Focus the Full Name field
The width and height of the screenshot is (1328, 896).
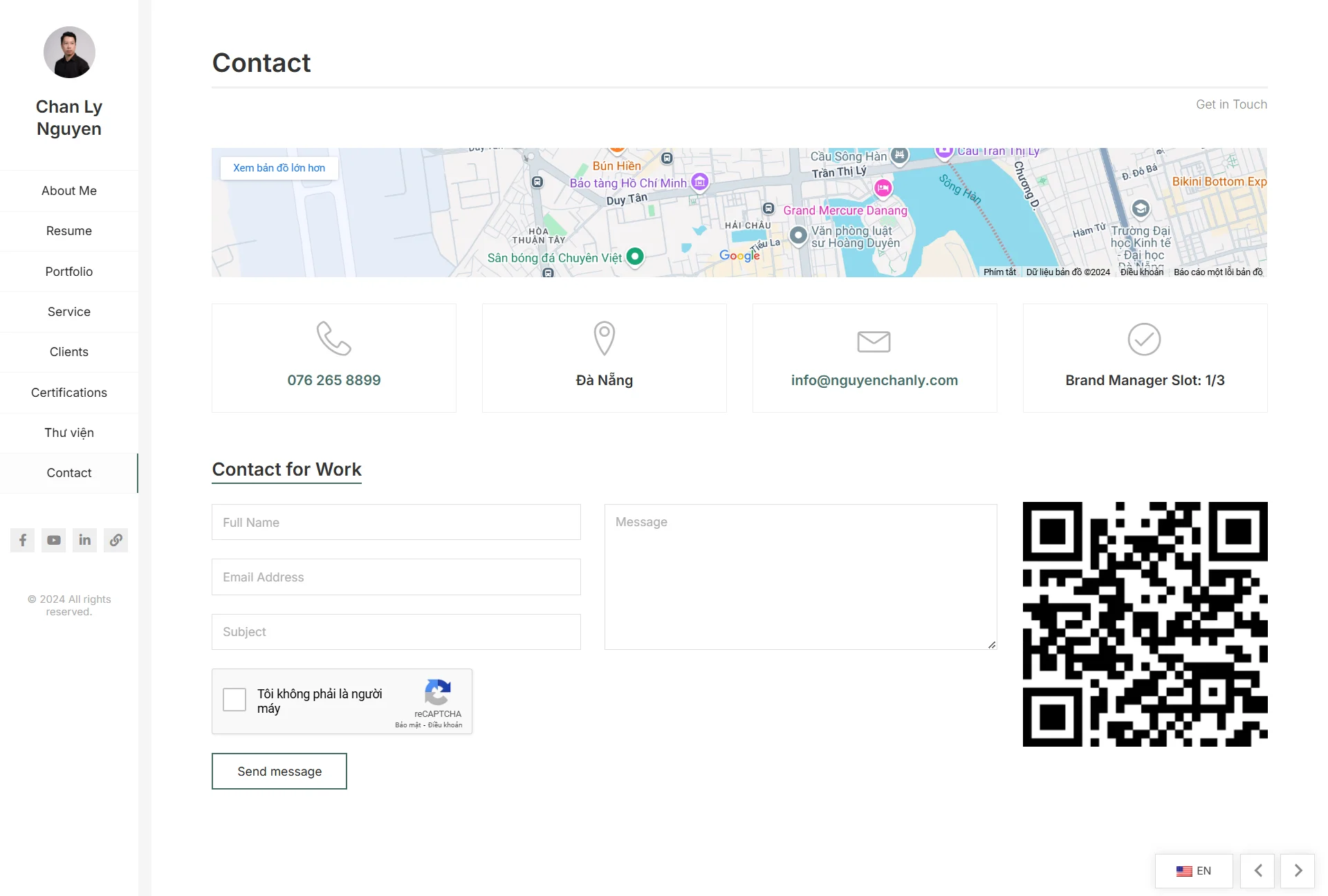[x=396, y=522]
